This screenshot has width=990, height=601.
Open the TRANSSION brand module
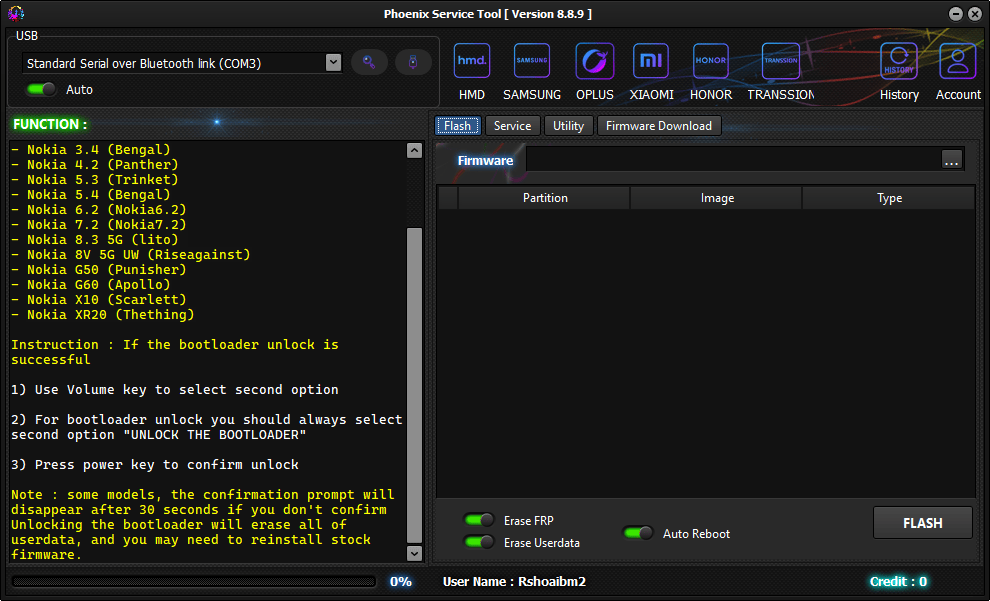pos(781,71)
